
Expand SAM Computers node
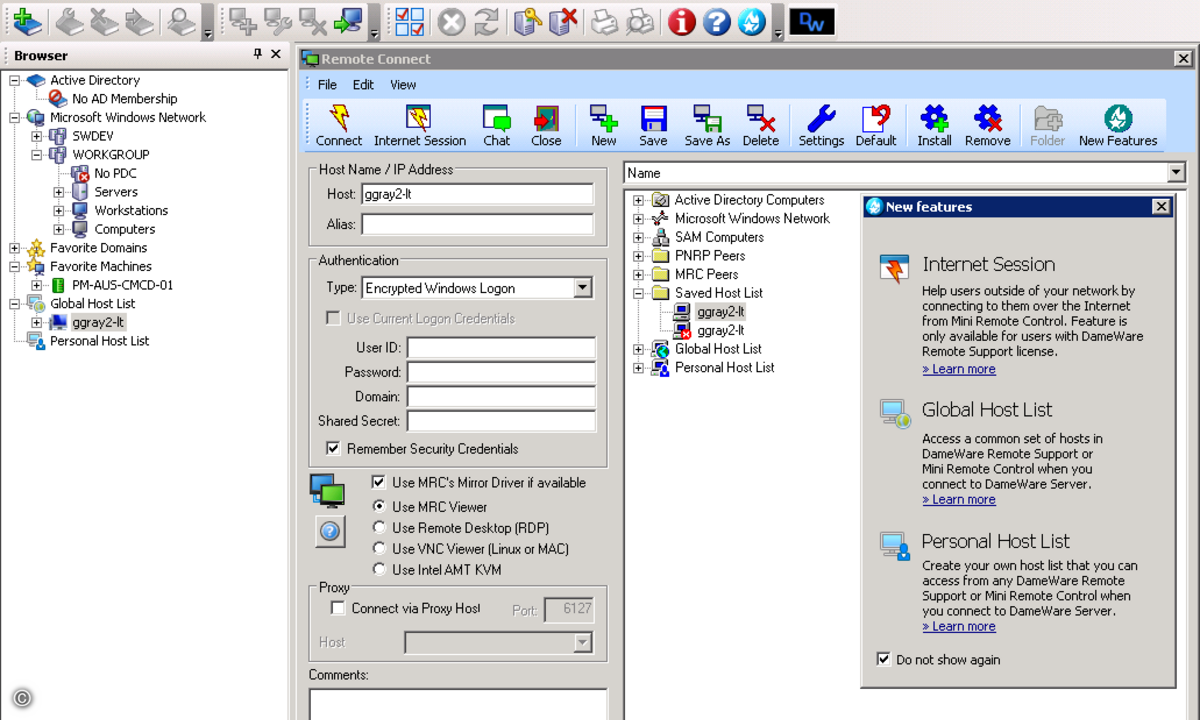click(638, 237)
